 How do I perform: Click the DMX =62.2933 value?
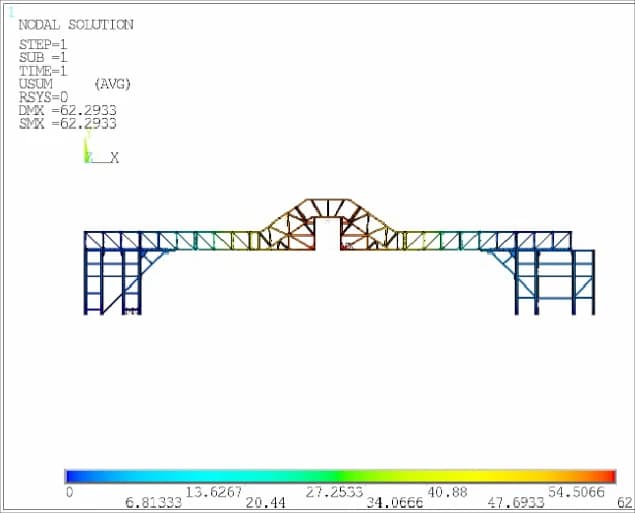68,110
